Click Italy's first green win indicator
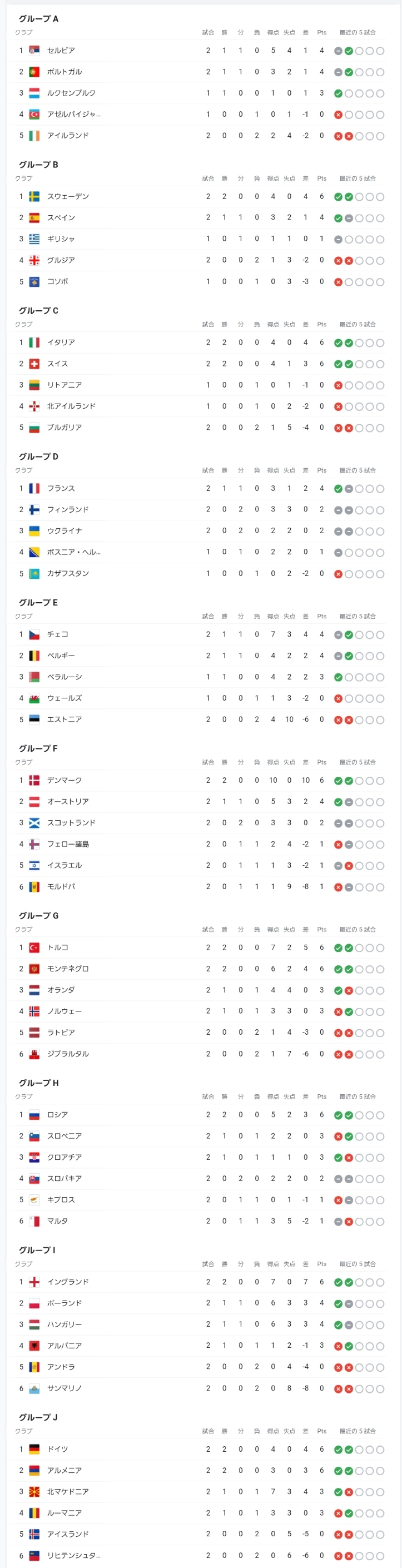The width and height of the screenshot is (402, 1568). (338, 343)
